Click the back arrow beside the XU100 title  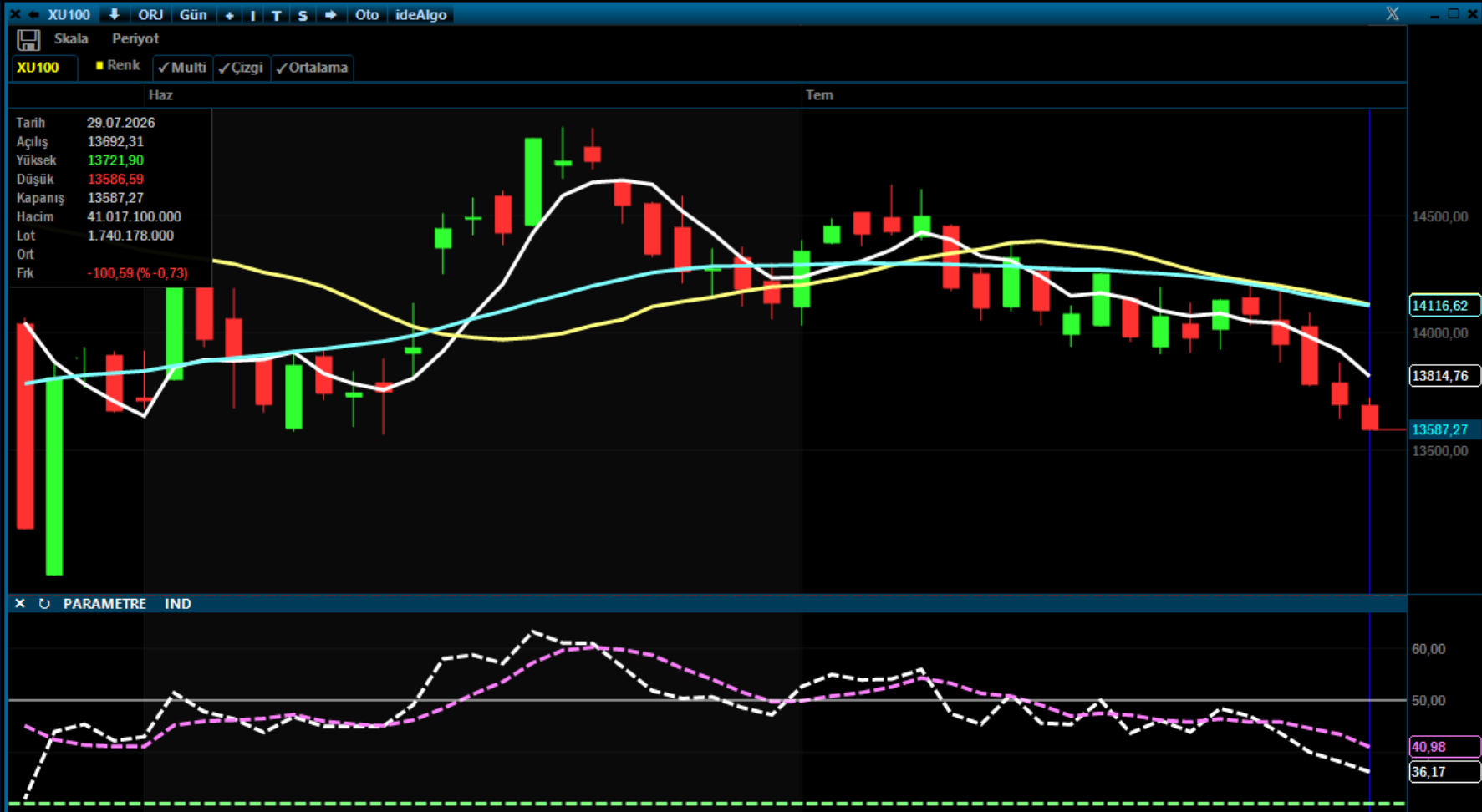point(33,15)
